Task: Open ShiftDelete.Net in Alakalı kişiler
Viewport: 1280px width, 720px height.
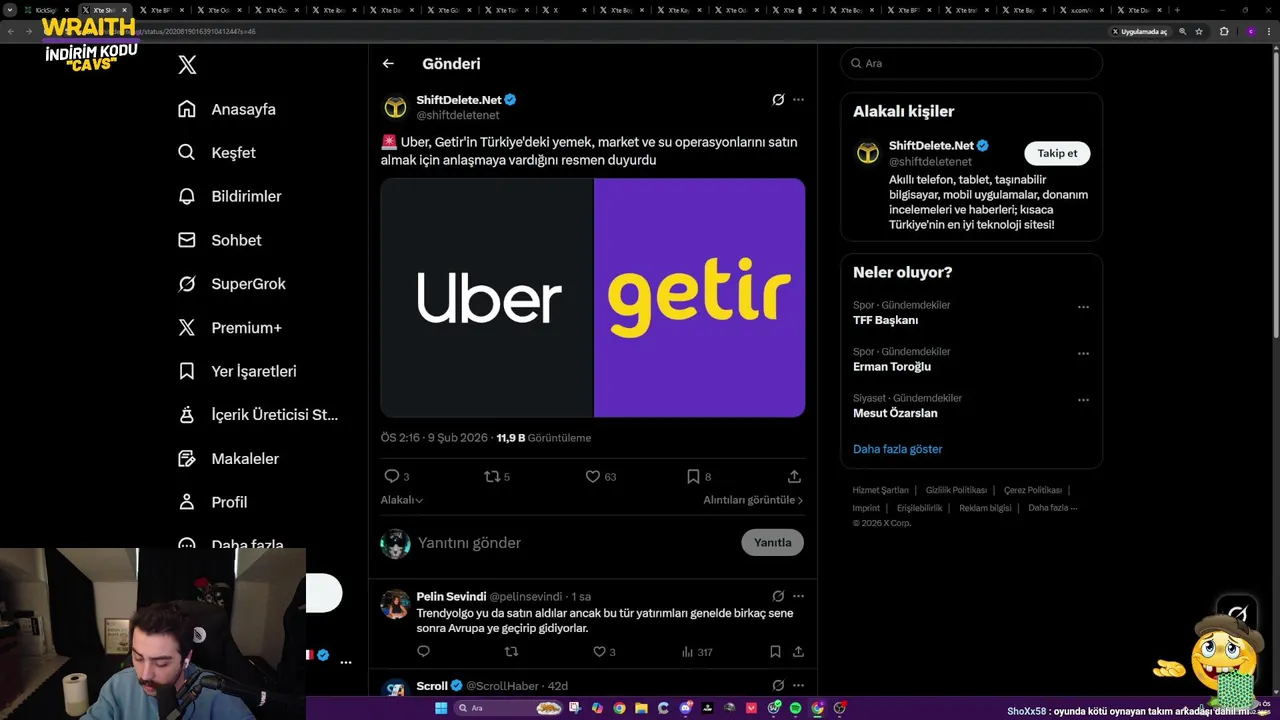Action: tap(931, 146)
